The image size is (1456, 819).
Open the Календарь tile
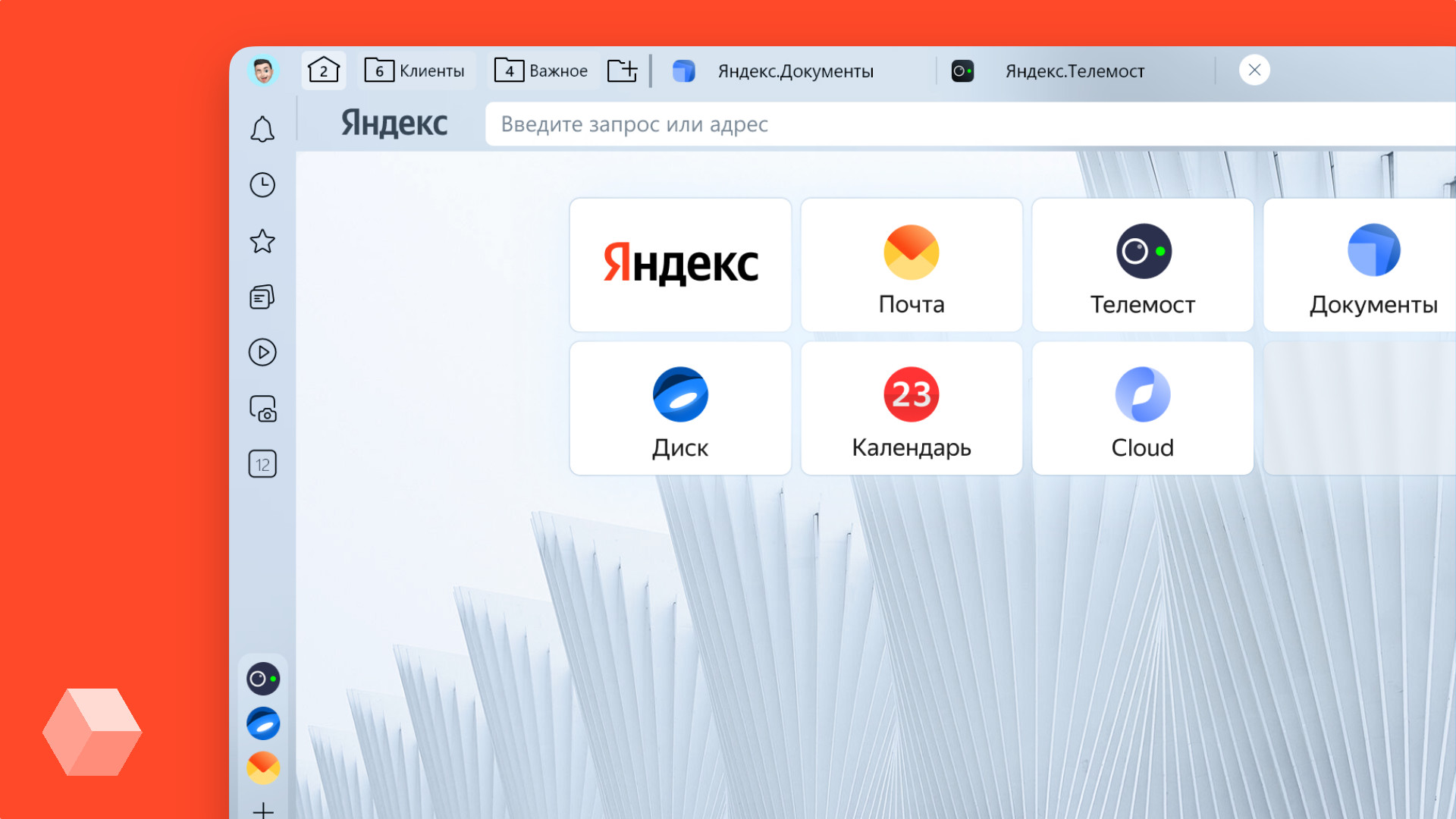tap(912, 408)
